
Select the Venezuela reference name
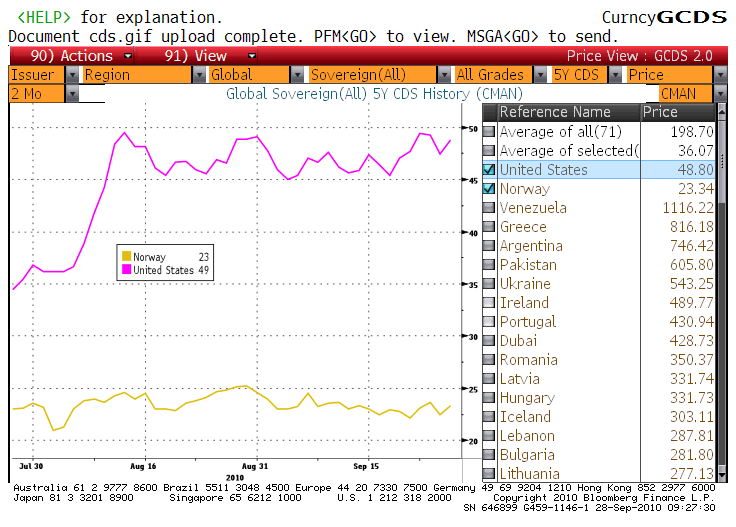[533, 207]
